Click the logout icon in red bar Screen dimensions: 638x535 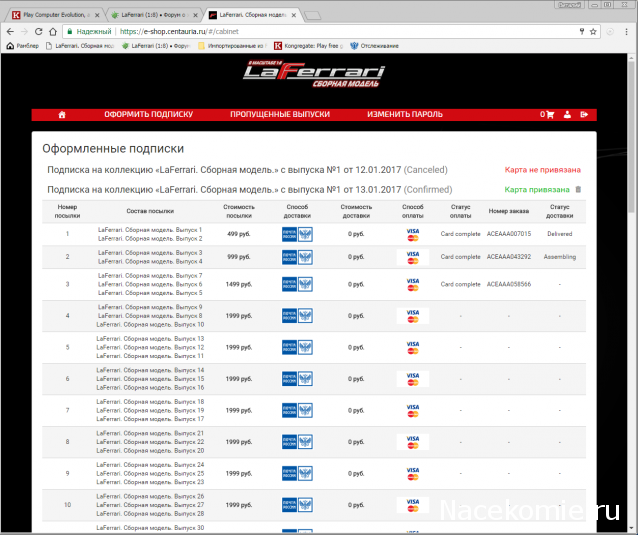pyautogui.click(x=584, y=115)
